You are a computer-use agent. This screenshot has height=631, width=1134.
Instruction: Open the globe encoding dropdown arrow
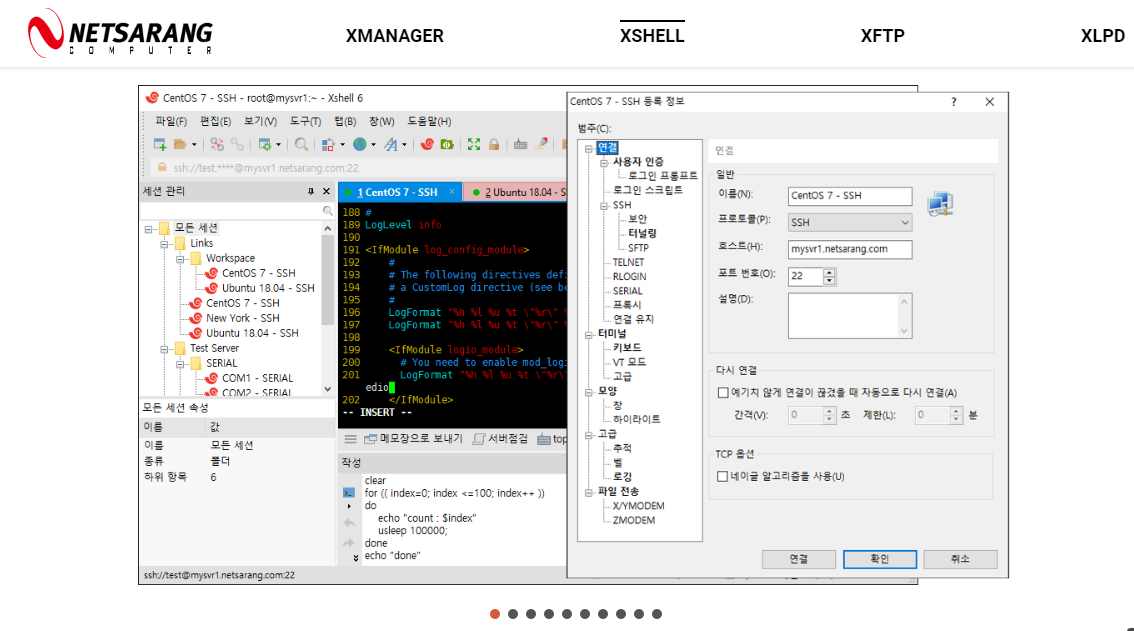coord(373,145)
